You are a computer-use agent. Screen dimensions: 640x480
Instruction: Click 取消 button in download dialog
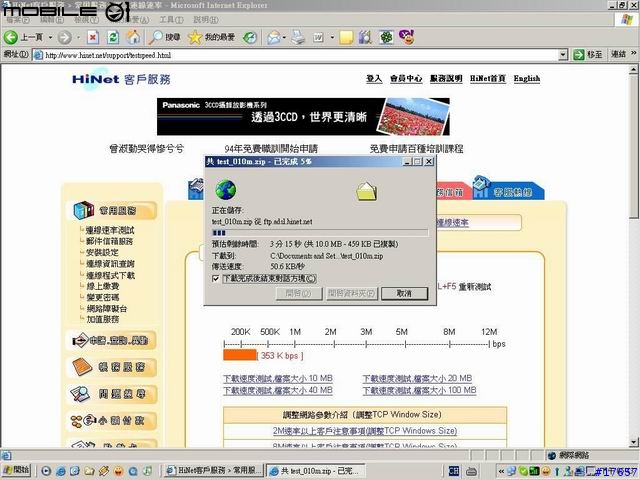tap(404, 293)
